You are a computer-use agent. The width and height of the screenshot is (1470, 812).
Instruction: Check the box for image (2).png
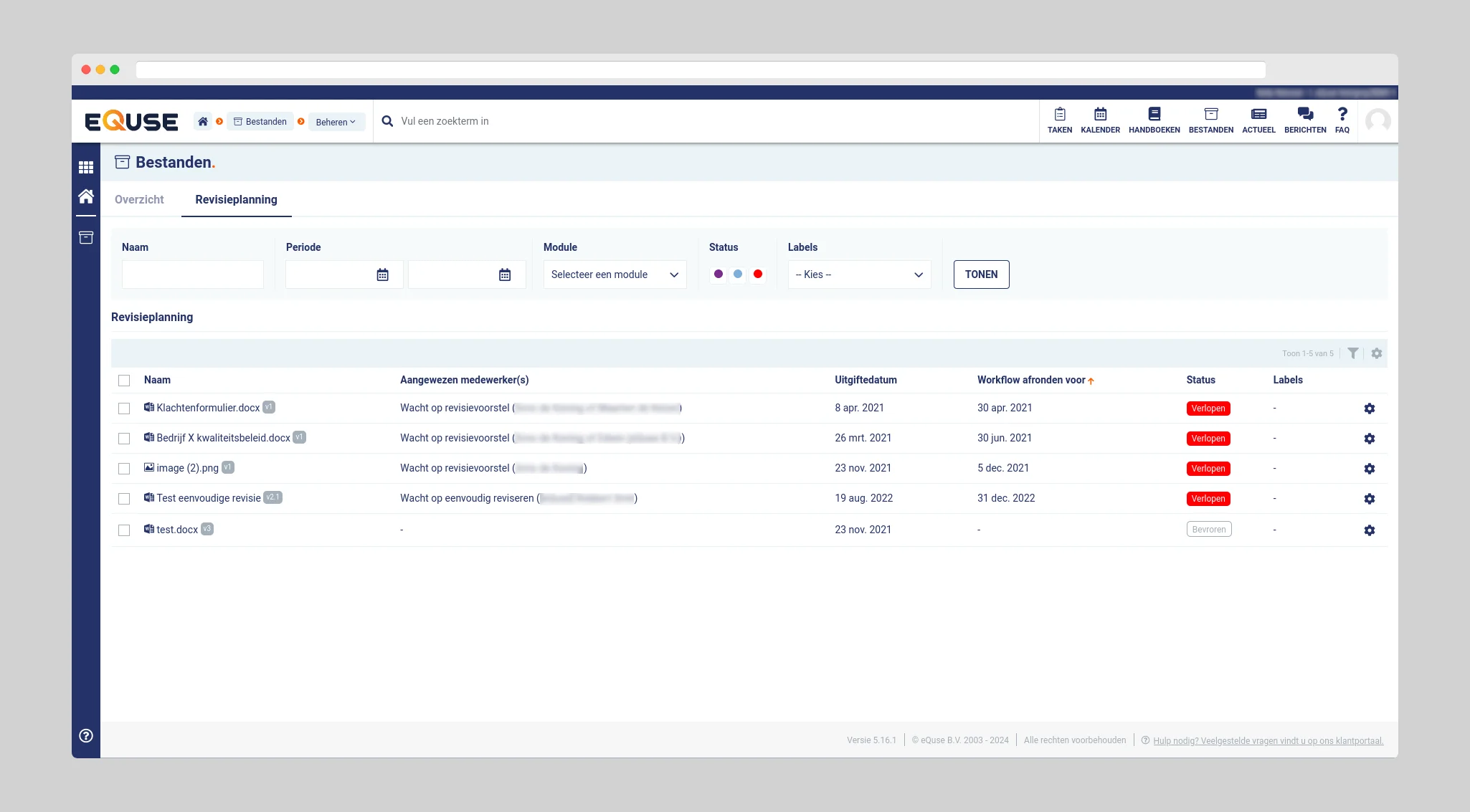124,469
